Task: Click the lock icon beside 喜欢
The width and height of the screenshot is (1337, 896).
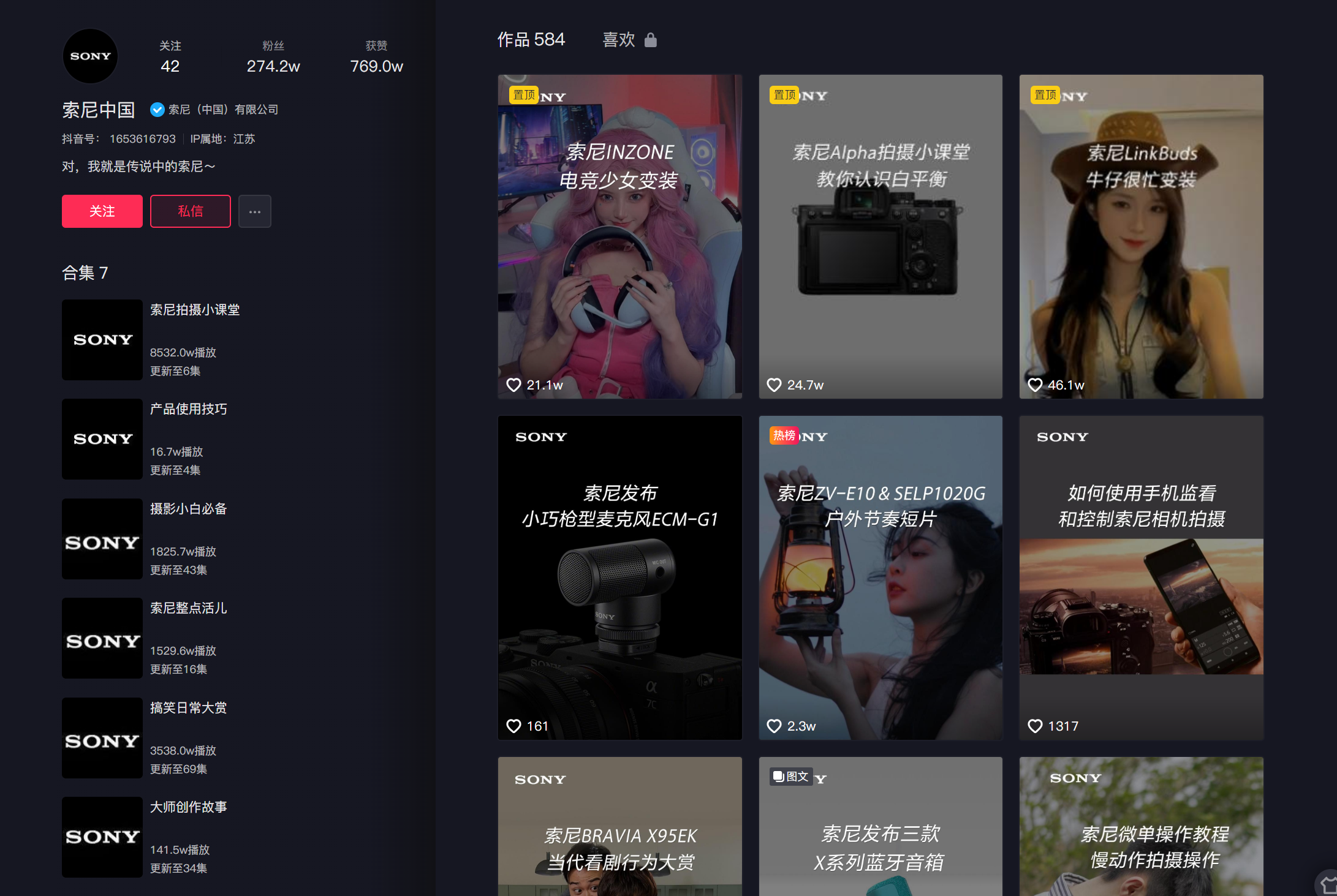Action: coord(651,40)
